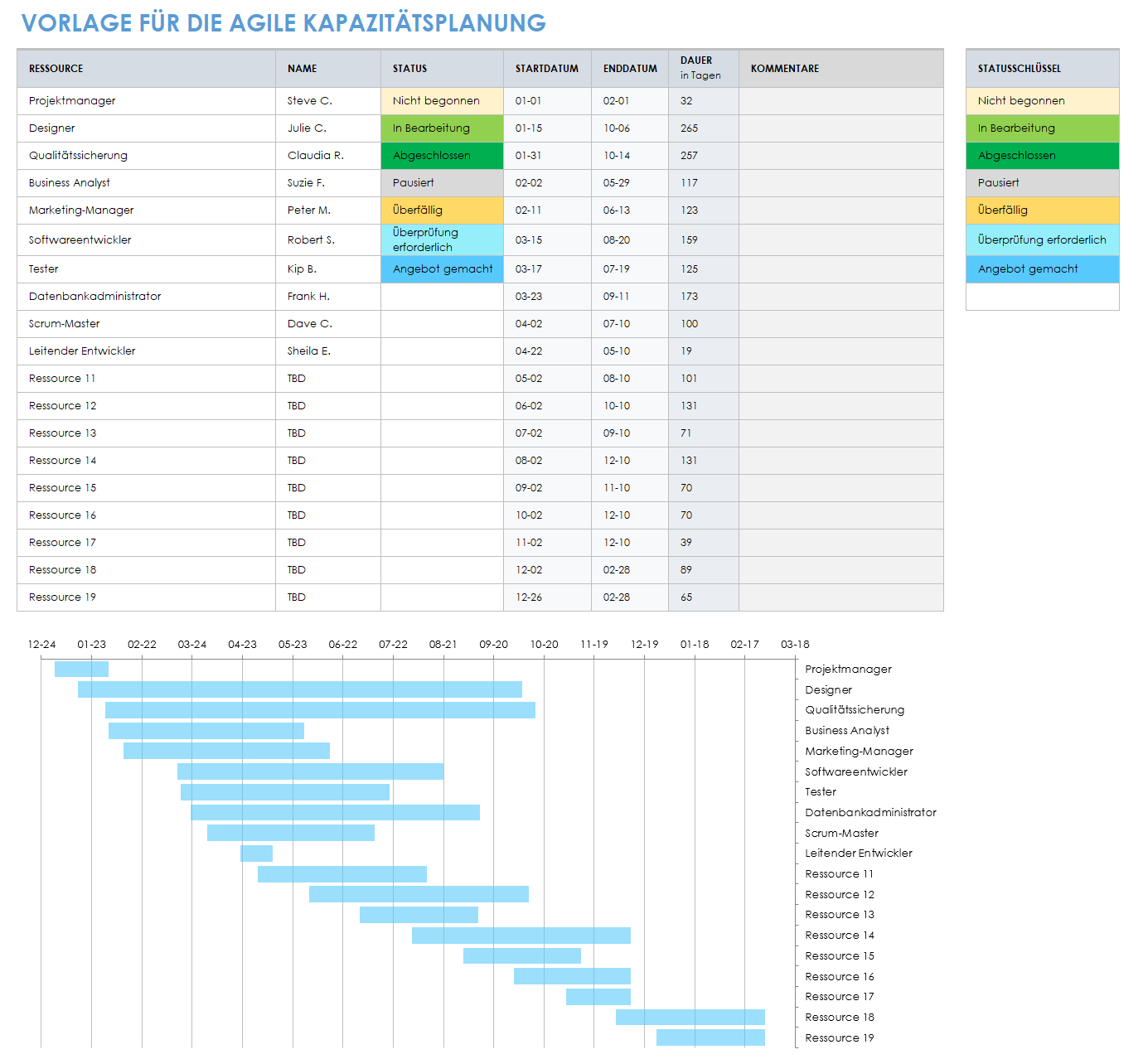Select the 'Abgeschlossen' status cell for Qualitätssicherung
The width and height of the screenshot is (1148, 1059).
(x=442, y=156)
